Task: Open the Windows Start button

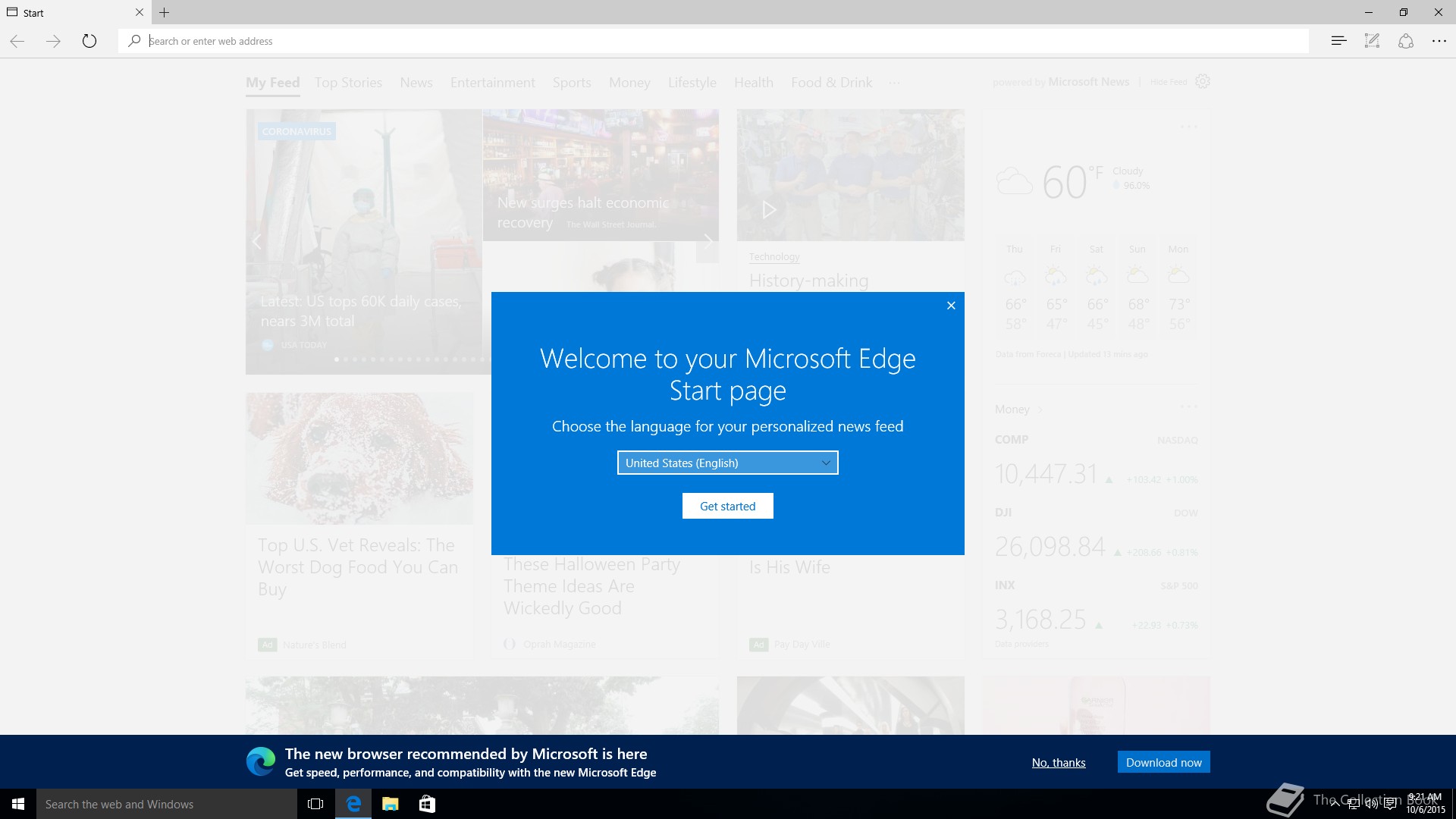Action: click(18, 804)
